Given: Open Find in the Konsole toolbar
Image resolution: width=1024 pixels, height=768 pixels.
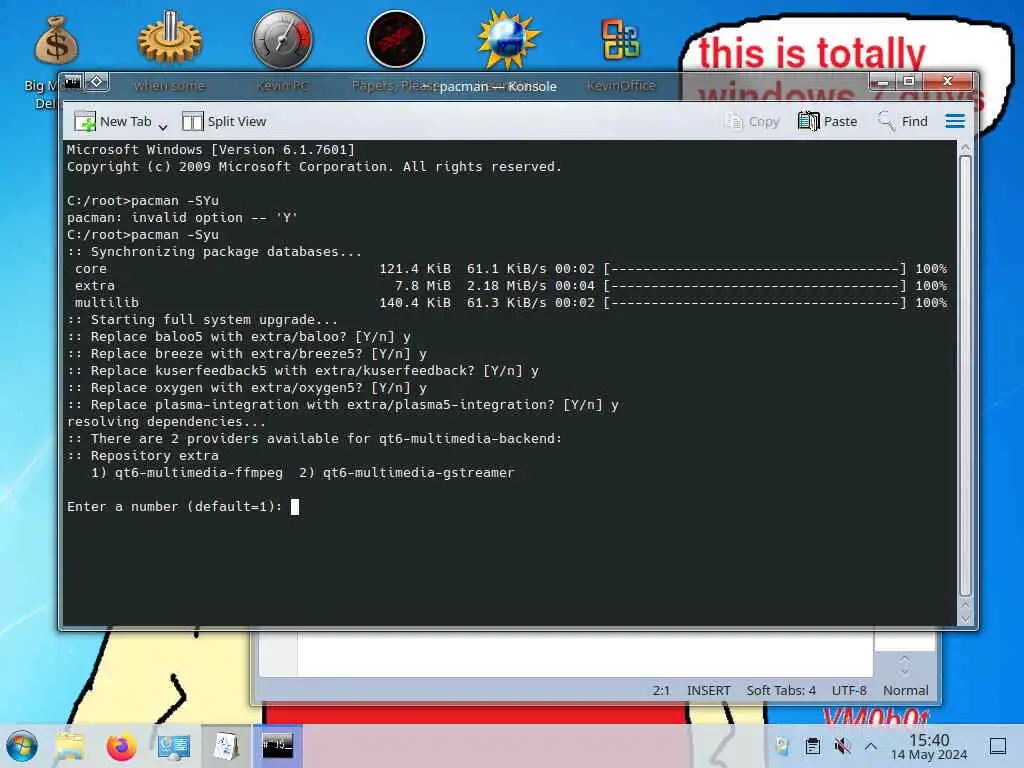Looking at the screenshot, I should (903, 121).
